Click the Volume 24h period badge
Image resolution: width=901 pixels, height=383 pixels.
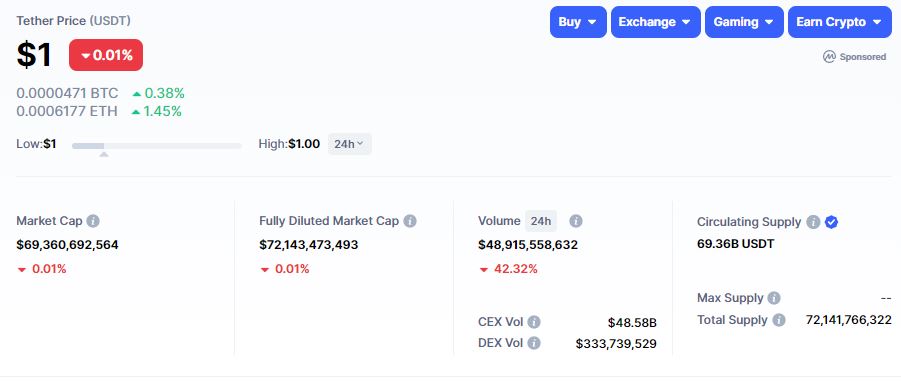point(541,221)
